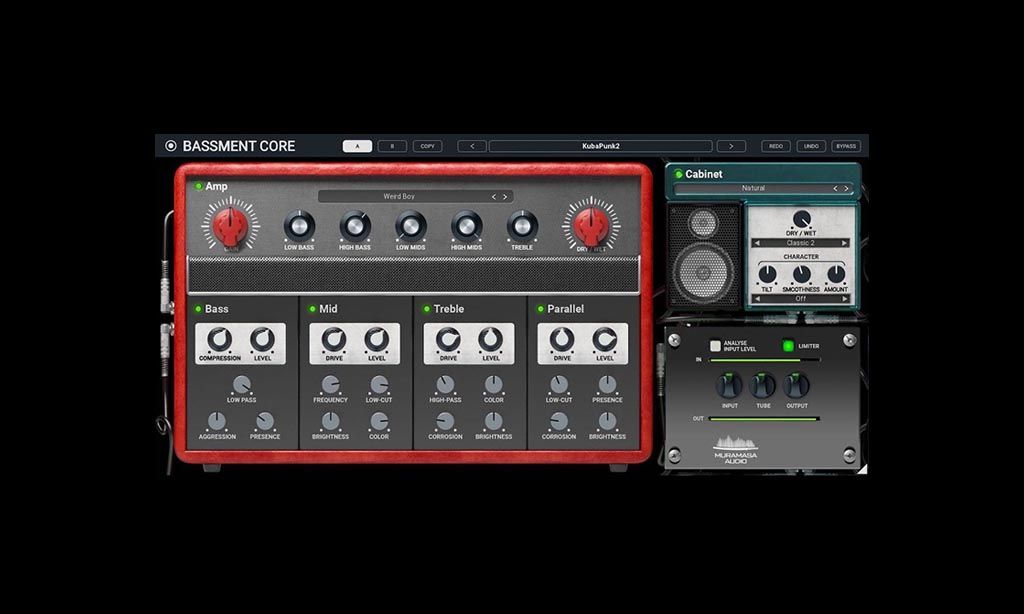Click the Bass section Presence knob
Image resolution: width=1024 pixels, height=614 pixels.
click(264, 421)
